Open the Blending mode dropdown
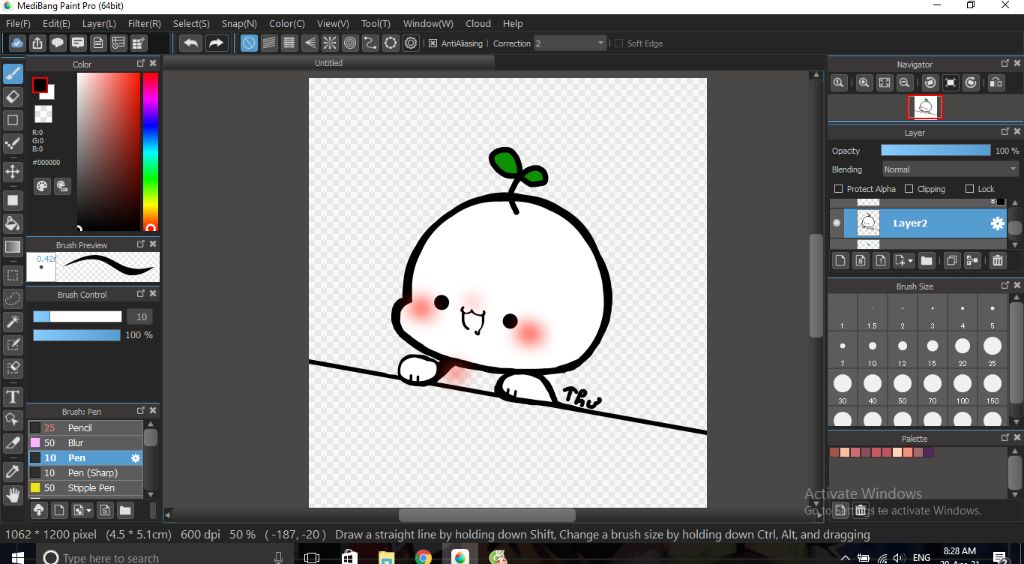This screenshot has width=1024, height=564. pos(950,169)
